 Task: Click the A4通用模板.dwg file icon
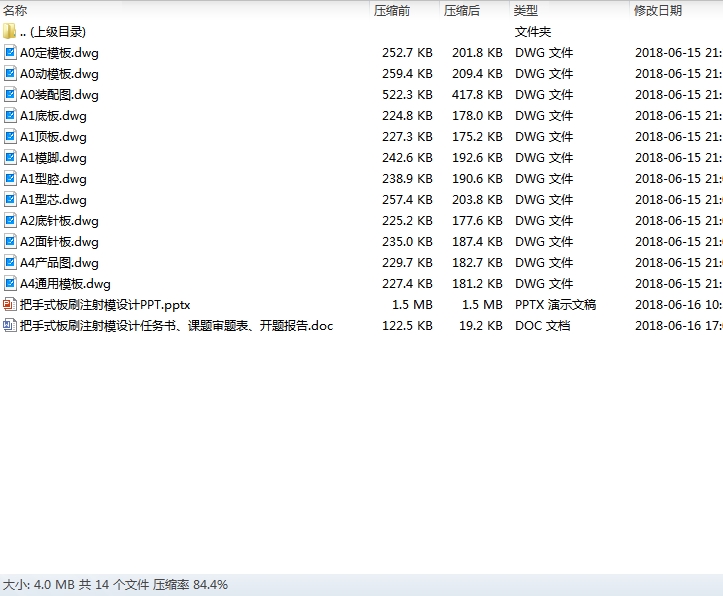click(10, 283)
